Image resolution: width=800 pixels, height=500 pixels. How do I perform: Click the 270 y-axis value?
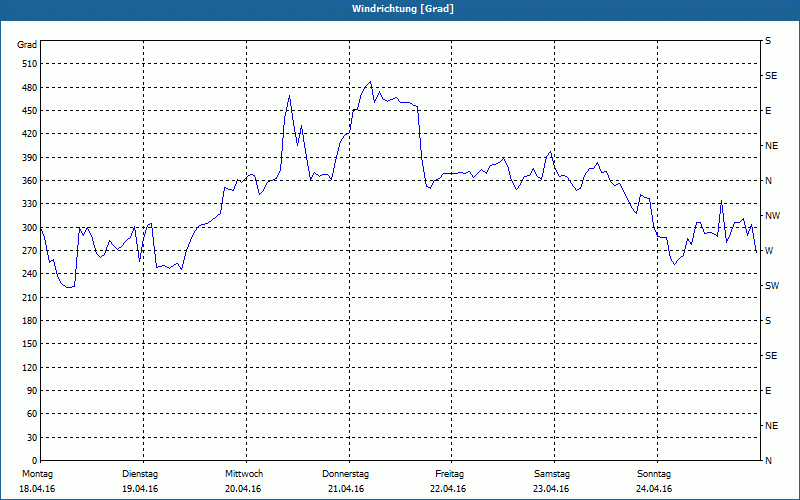click(29, 251)
